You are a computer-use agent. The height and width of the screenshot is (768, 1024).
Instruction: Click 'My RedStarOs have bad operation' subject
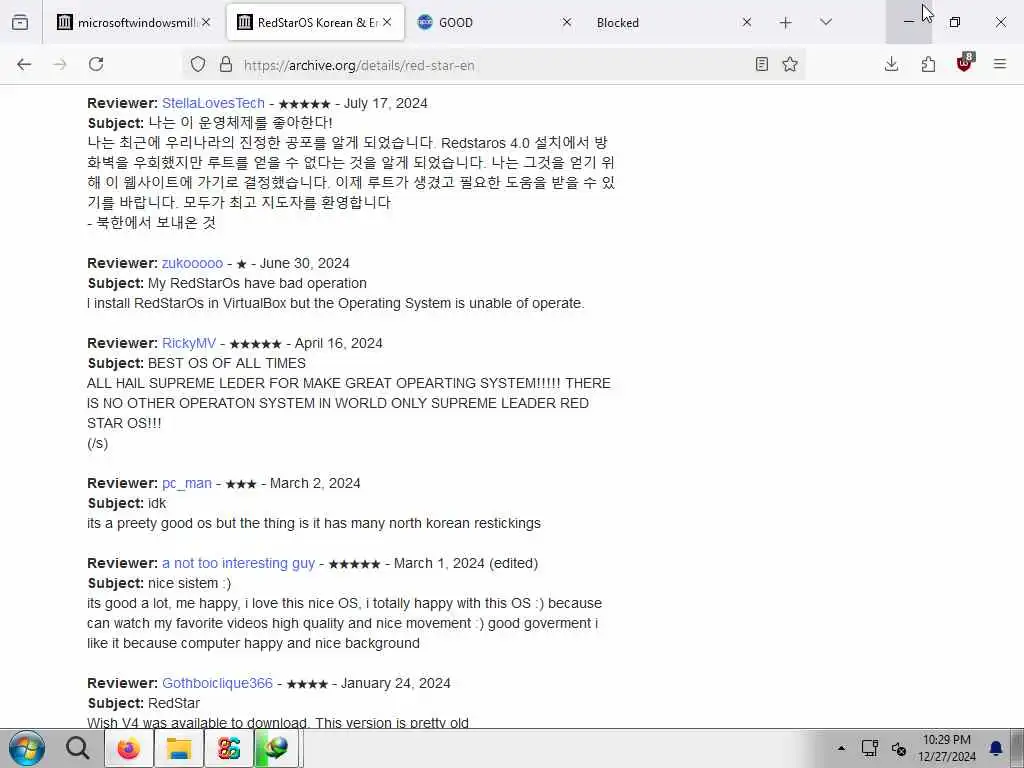point(257,283)
